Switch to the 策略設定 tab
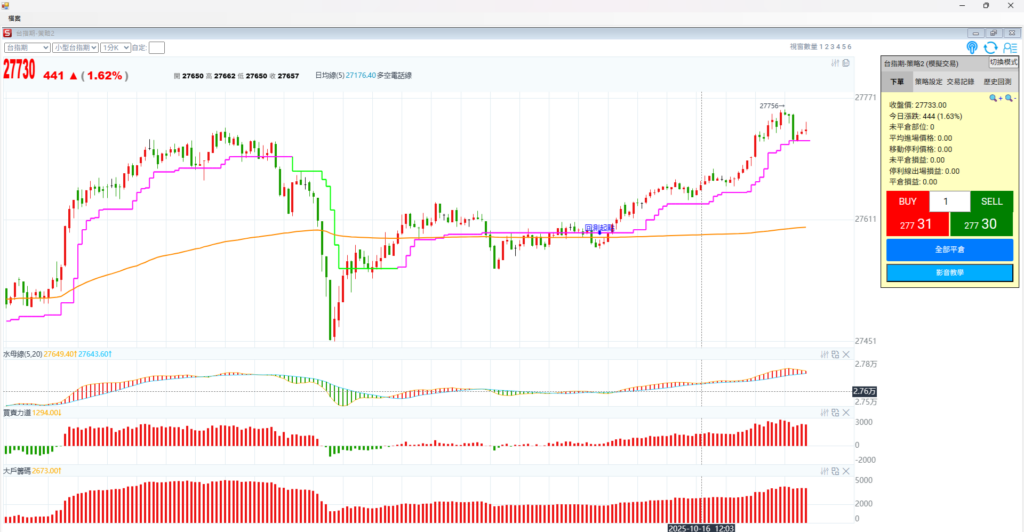This screenshot has height=532, width=1024. point(929,81)
